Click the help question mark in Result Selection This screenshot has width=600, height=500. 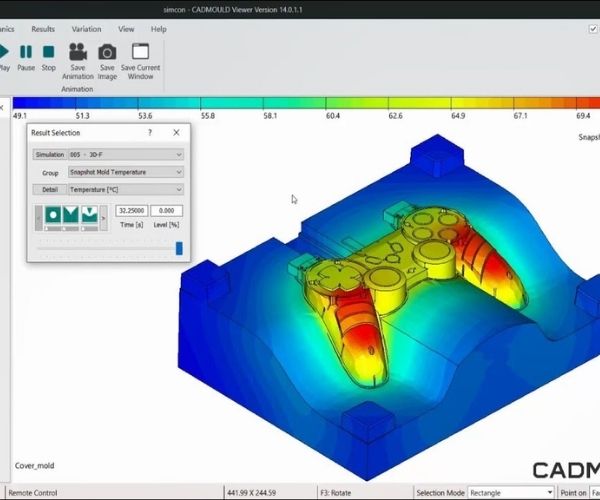pos(150,132)
